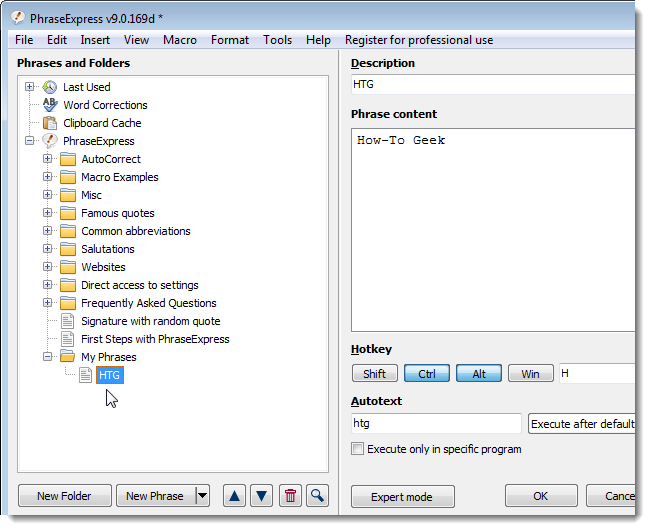The height and width of the screenshot is (530, 650).
Task: Select the Clipboard Cache label
Action: tap(102, 123)
